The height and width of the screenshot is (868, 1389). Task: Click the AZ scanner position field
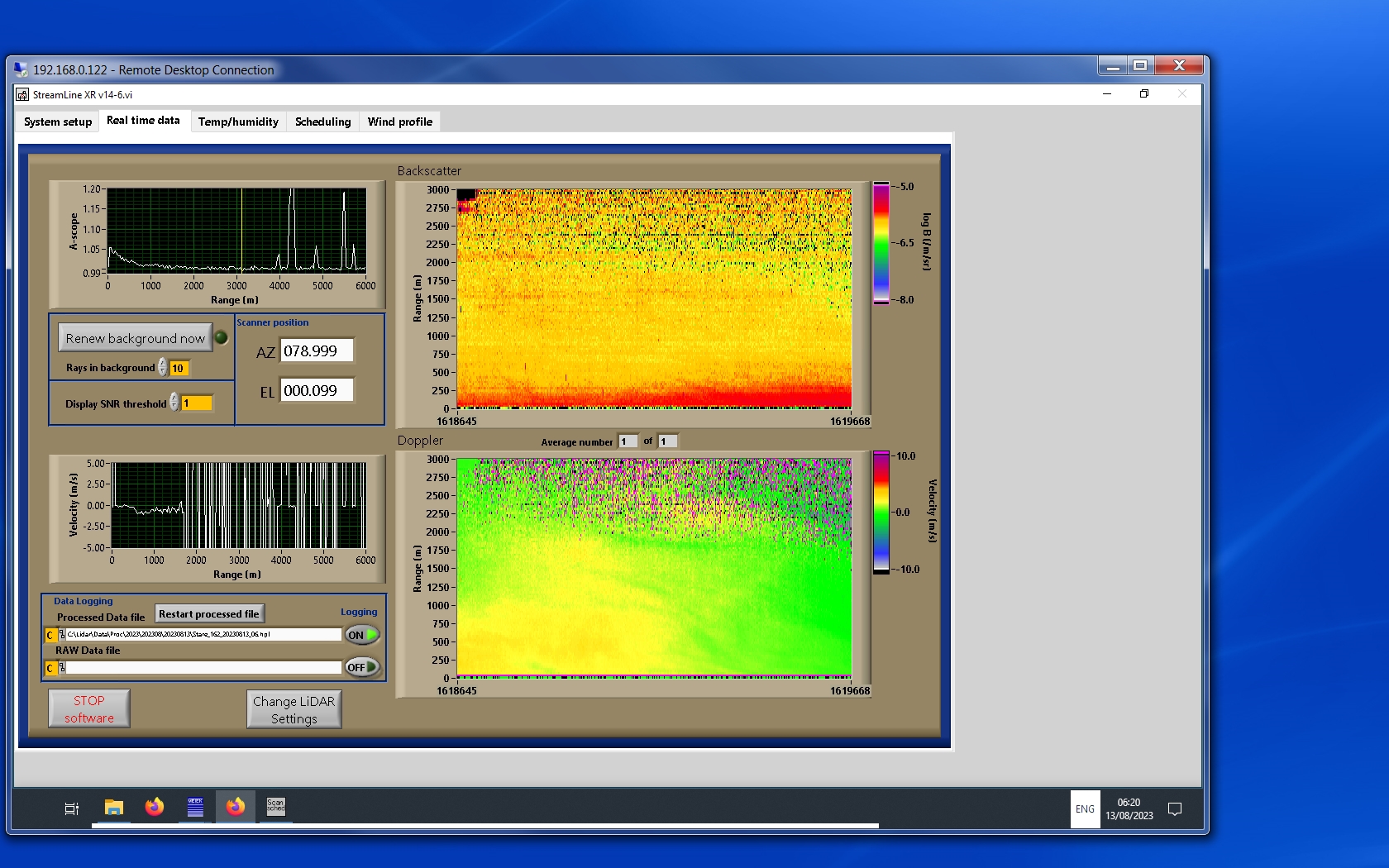pyautogui.click(x=317, y=351)
